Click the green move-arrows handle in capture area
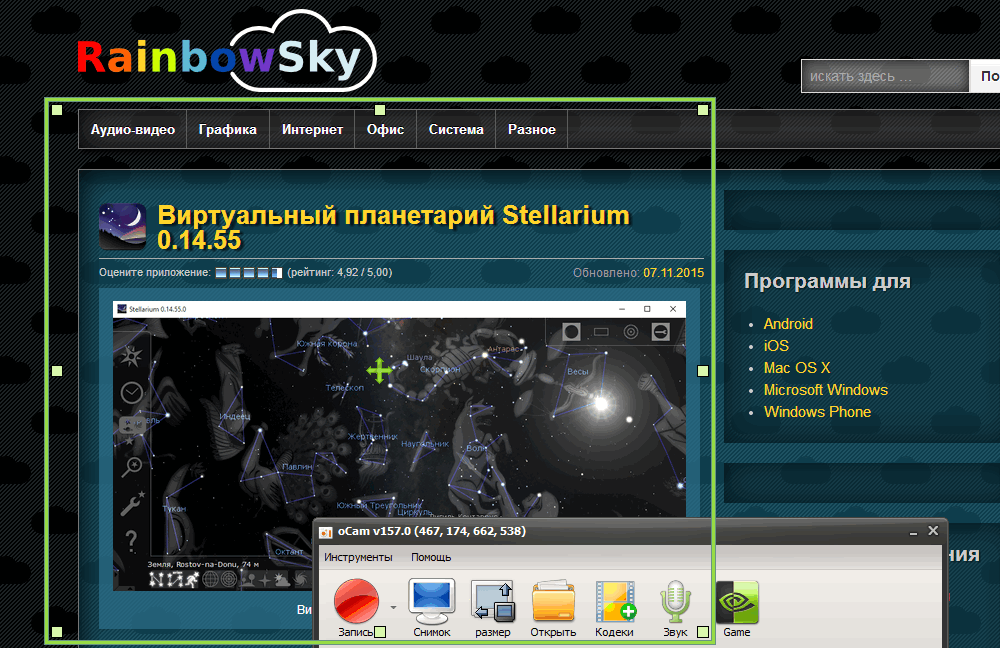The image size is (1000, 648). [379, 371]
